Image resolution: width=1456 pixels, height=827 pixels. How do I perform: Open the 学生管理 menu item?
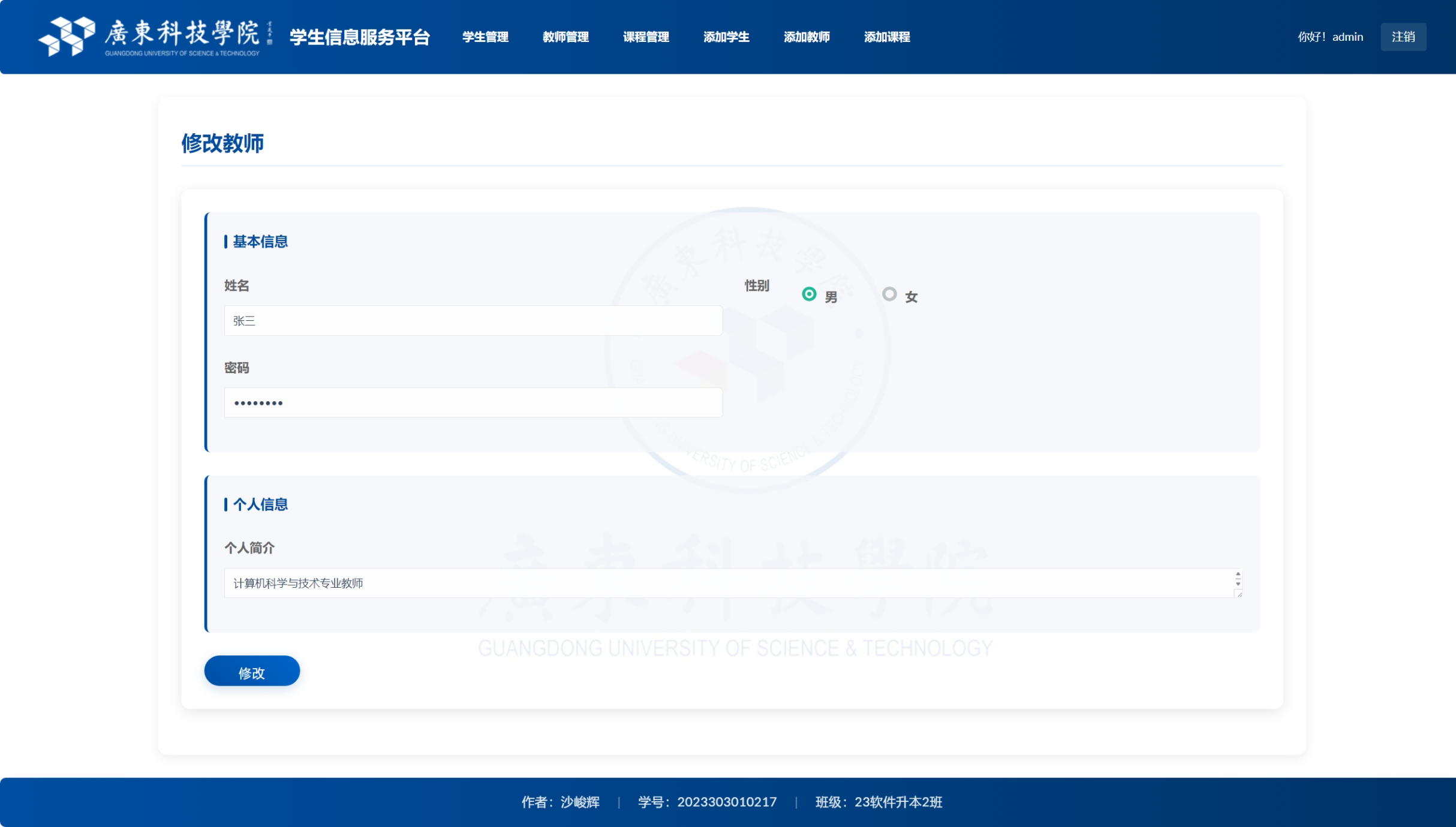[x=485, y=37]
